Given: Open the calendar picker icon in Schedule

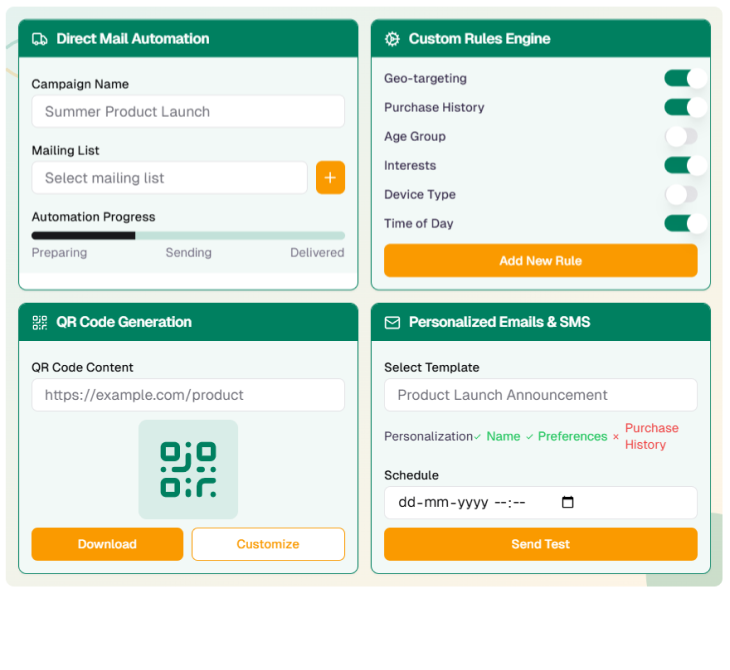Looking at the screenshot, I should coord(568,503).
